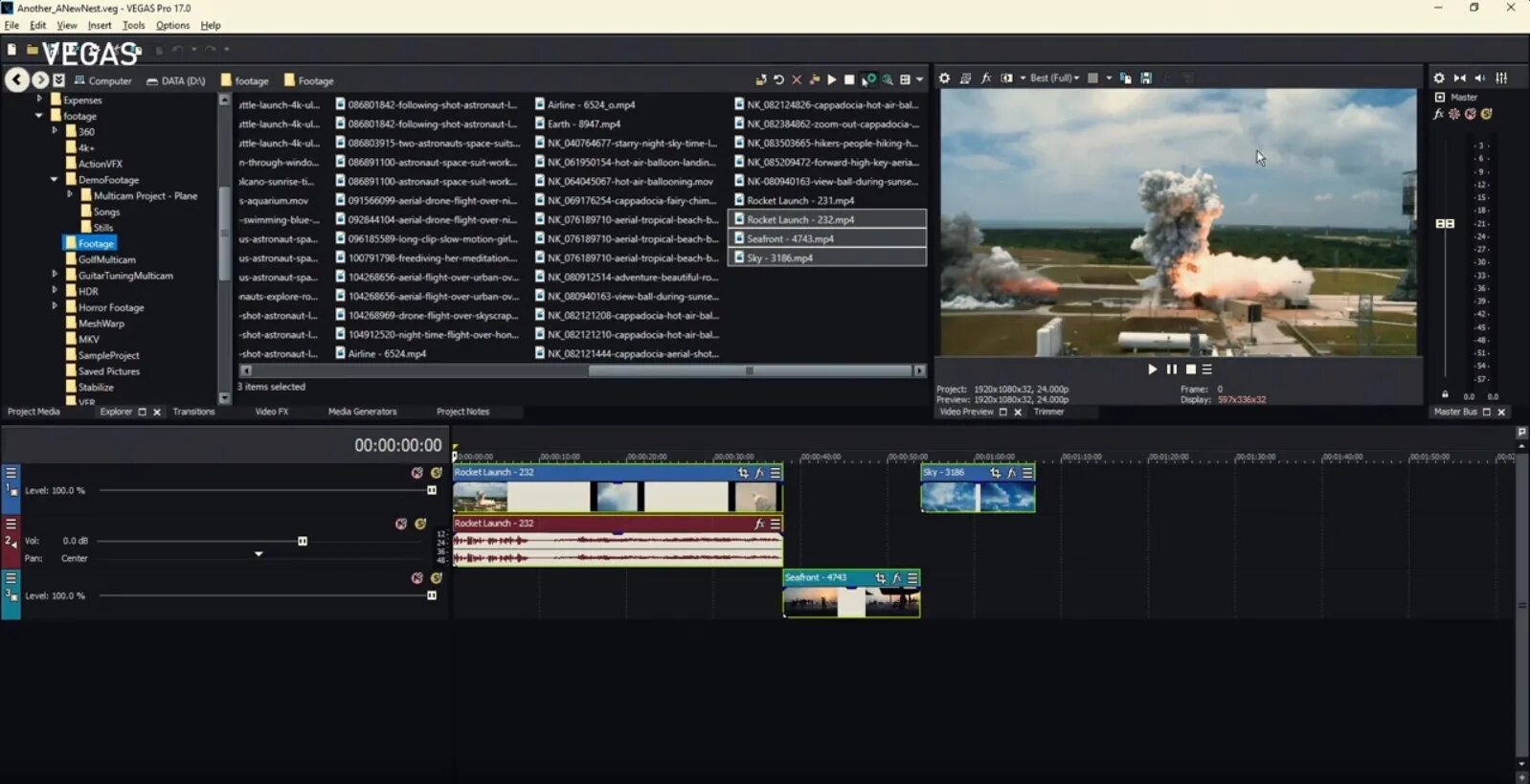Toggle Split Screen View in preview

pos(1006,78)
